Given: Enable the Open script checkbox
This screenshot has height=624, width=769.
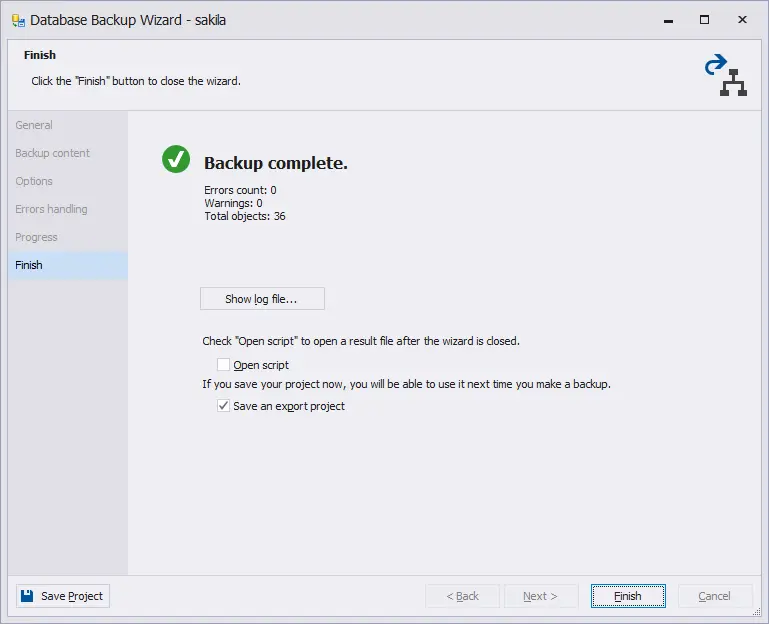Looking at the screenshot, I should click(x=223, y=364).
